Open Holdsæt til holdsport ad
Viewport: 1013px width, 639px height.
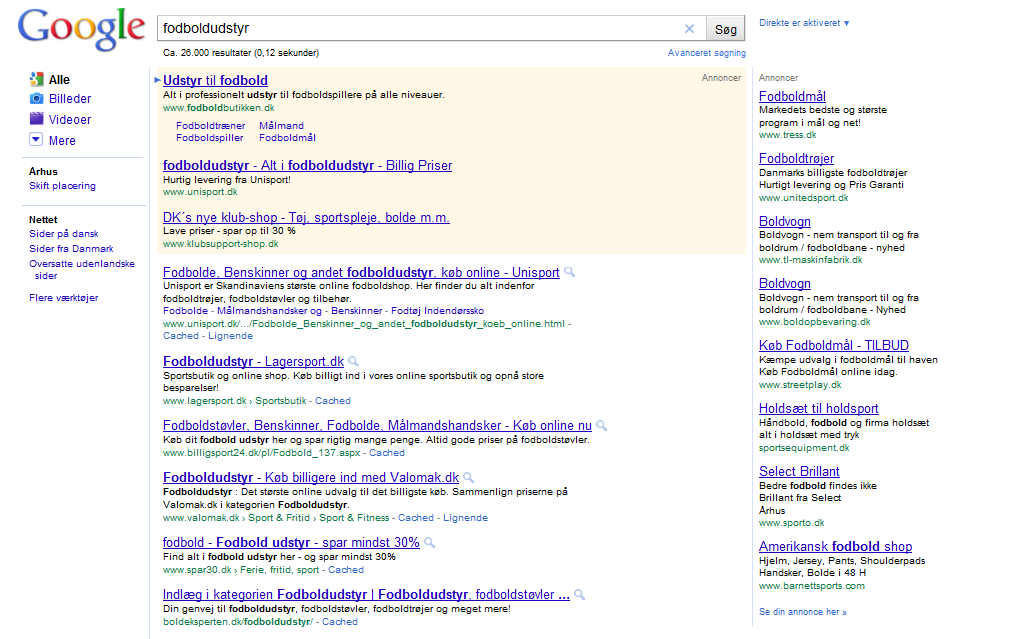pyautogui.click(x=819, y=408)
